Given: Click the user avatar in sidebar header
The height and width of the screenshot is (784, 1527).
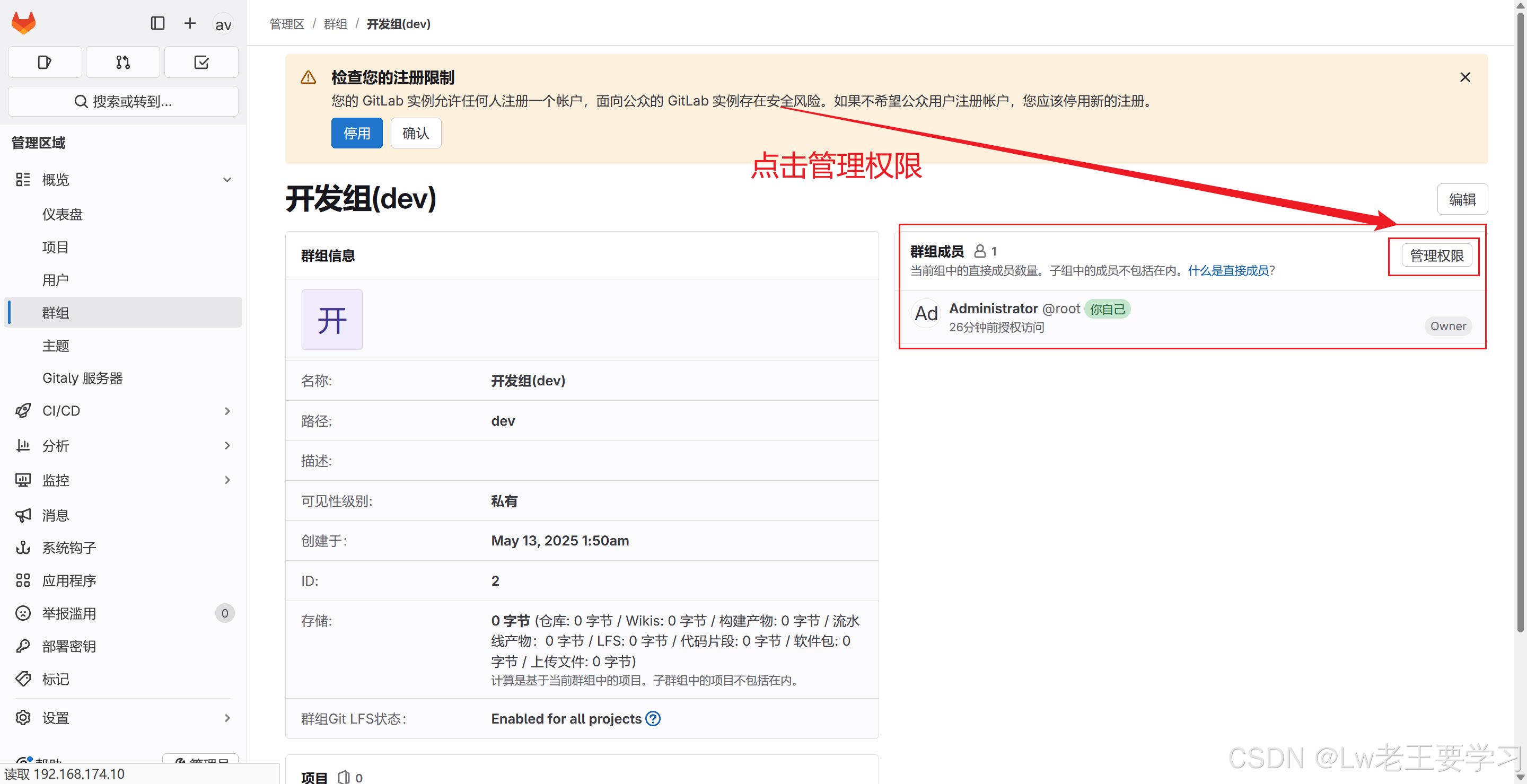Looking at the screenshot, I should click(x=223, y=24).
